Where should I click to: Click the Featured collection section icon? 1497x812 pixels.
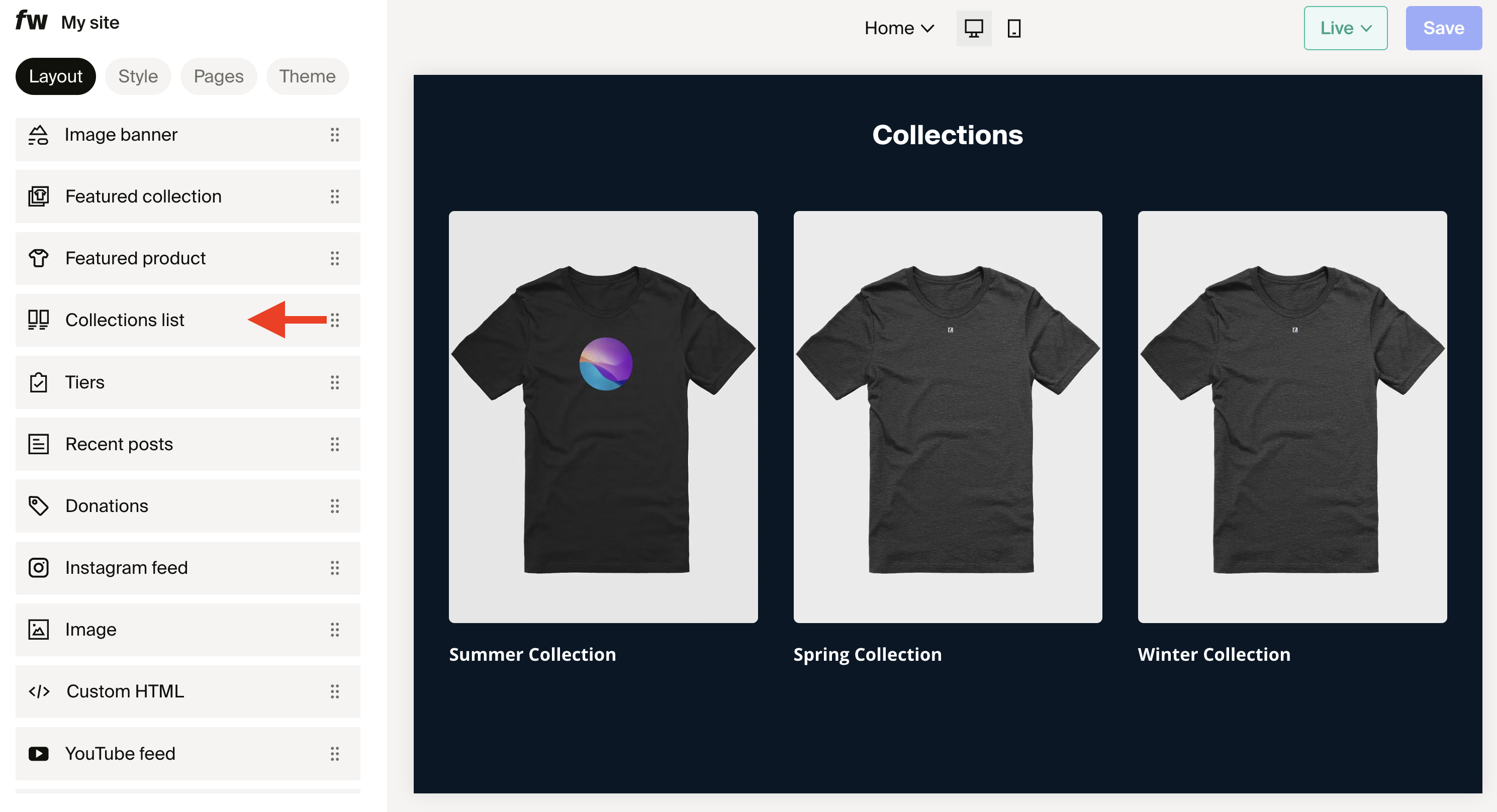click(38, 196)
